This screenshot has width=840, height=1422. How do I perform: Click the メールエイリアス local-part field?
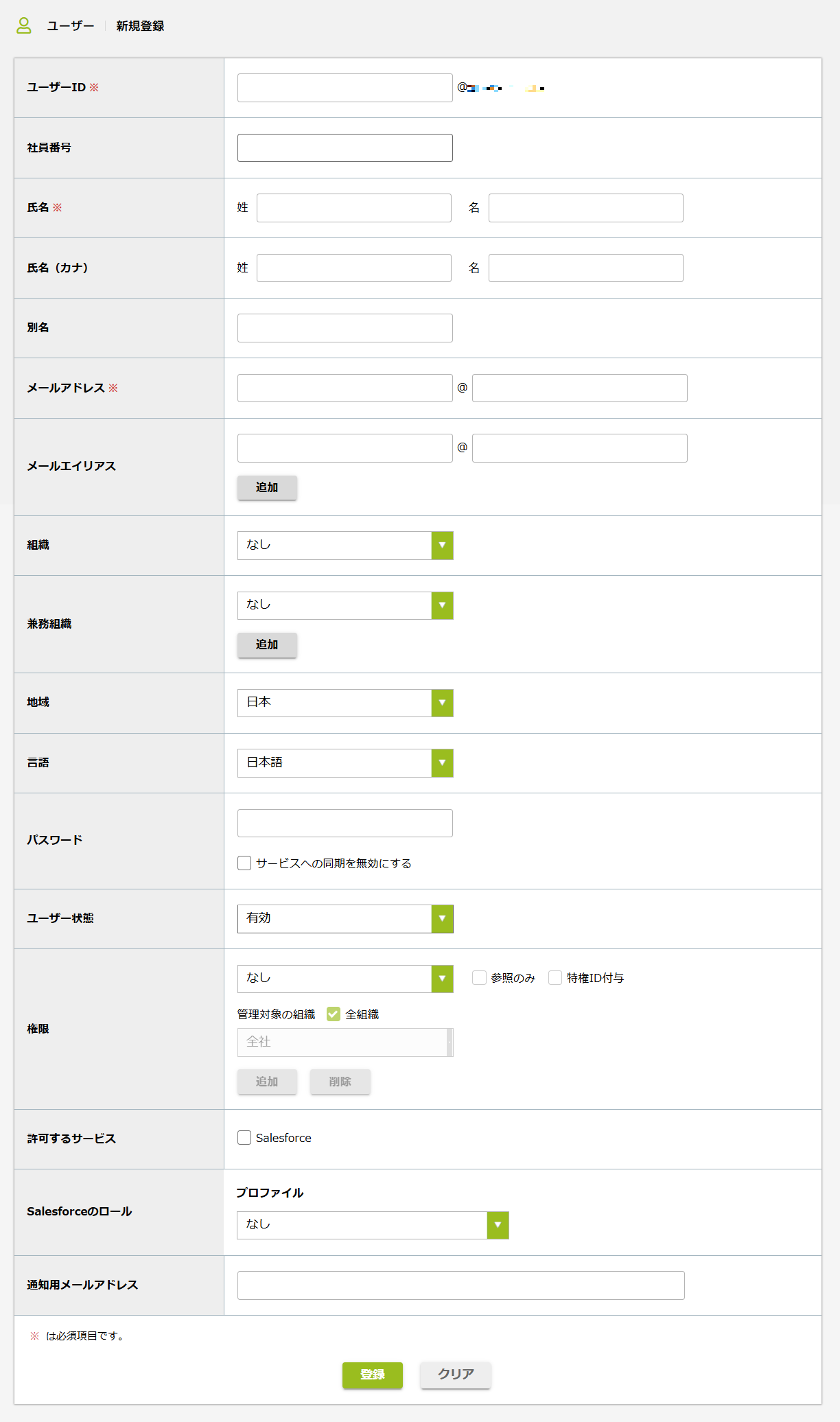click(345, 448)
